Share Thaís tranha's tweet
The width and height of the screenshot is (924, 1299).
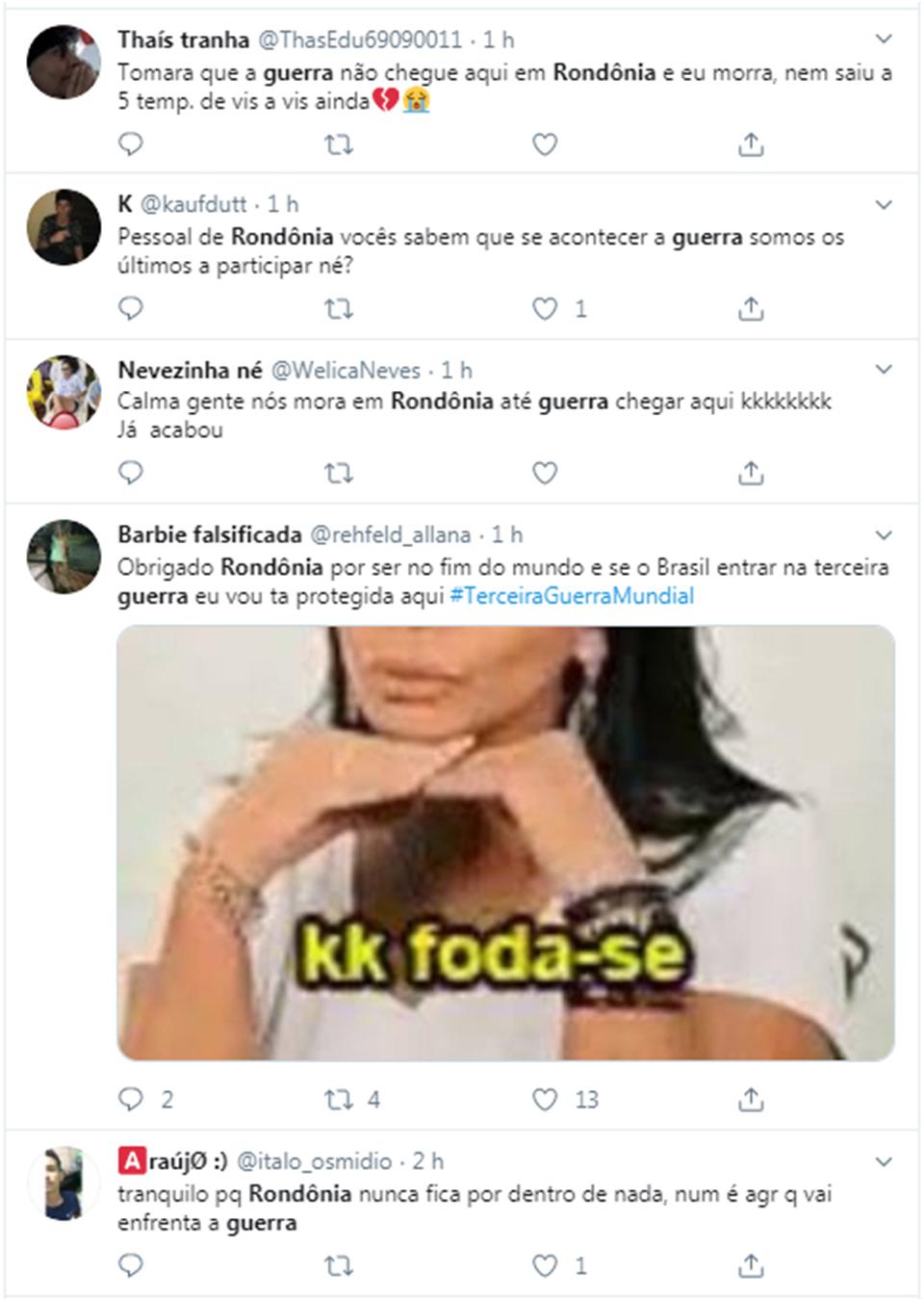pos(751,144)
